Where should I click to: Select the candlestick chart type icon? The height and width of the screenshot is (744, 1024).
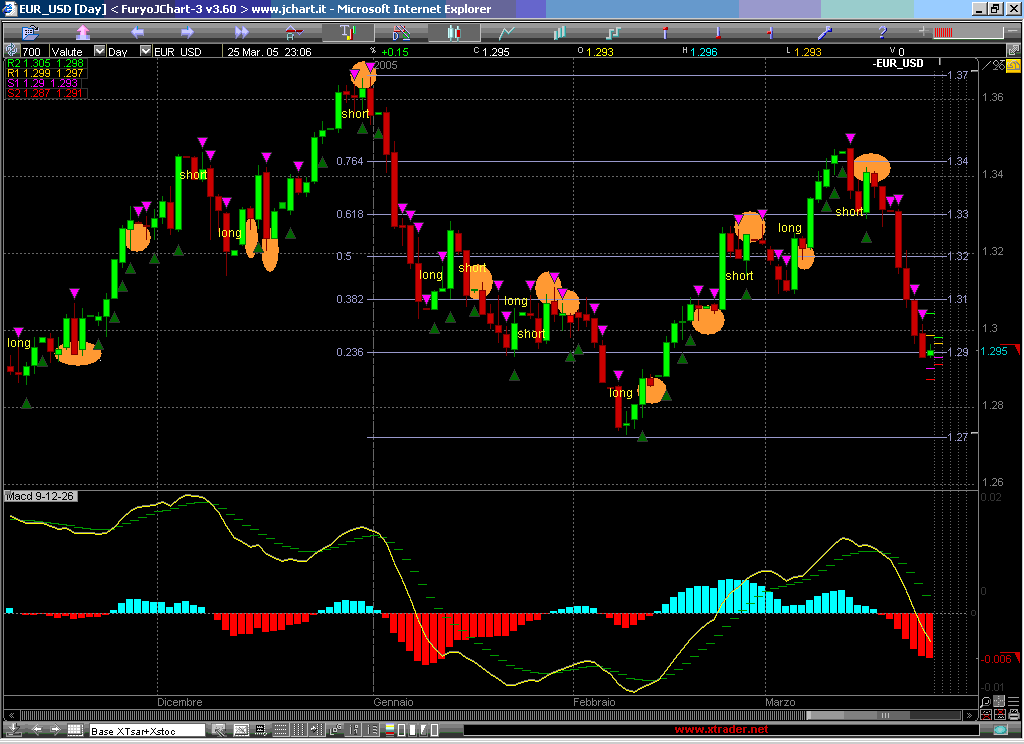(454, 33)
